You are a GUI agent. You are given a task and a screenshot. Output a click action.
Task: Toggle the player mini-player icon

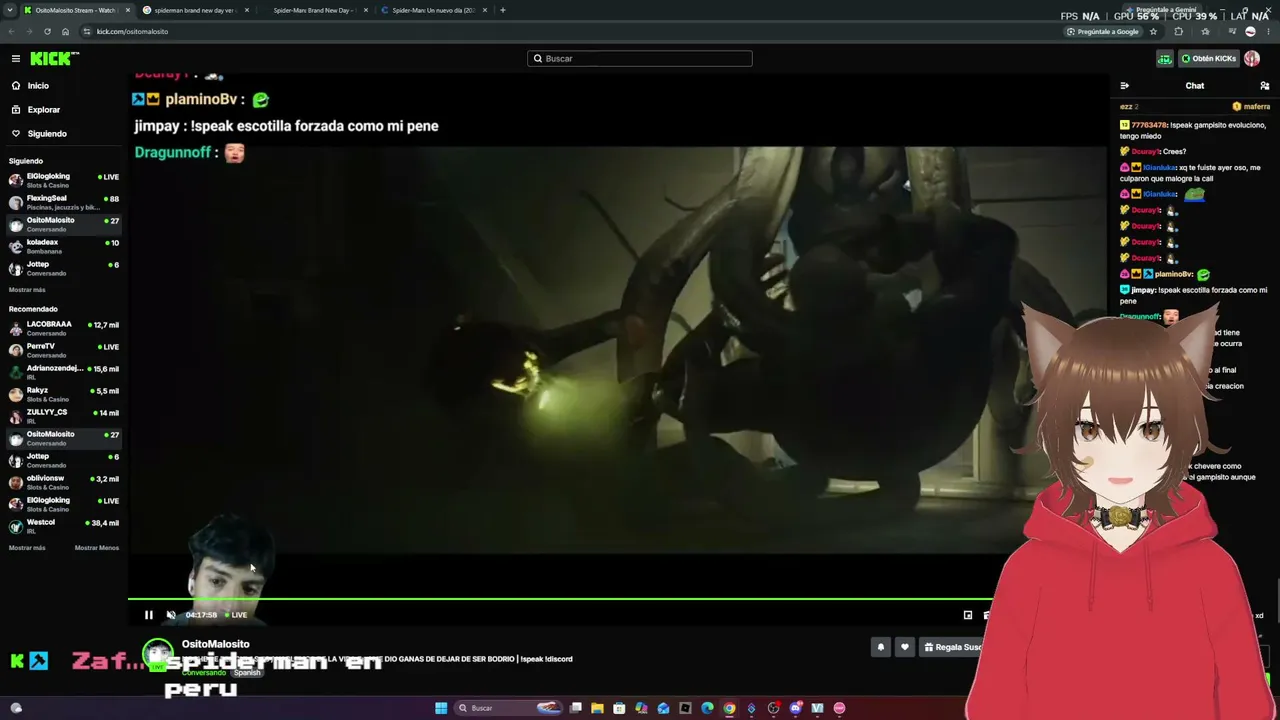coord(968,615)
